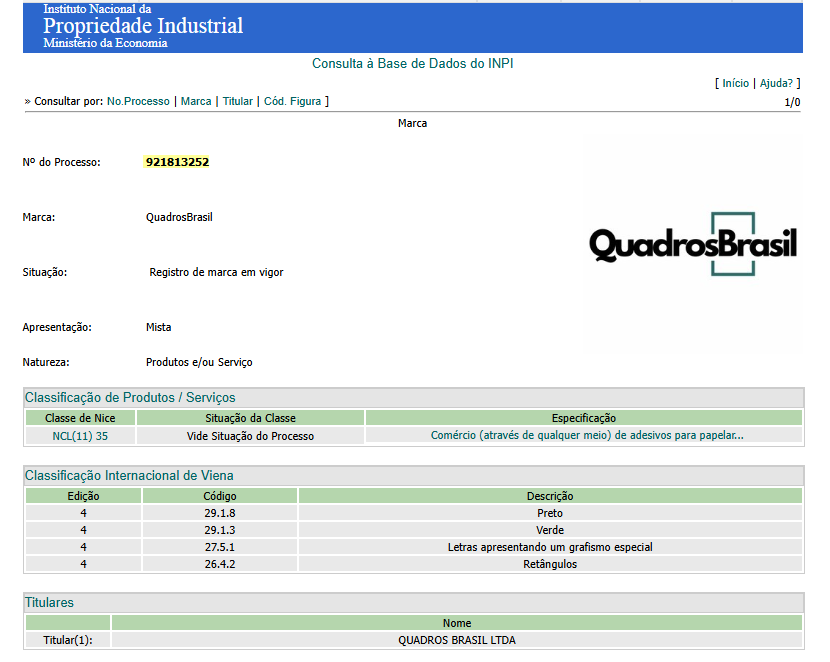Open the Cód. Figura search option
The image size is (830, 662).
coord(292,101)
